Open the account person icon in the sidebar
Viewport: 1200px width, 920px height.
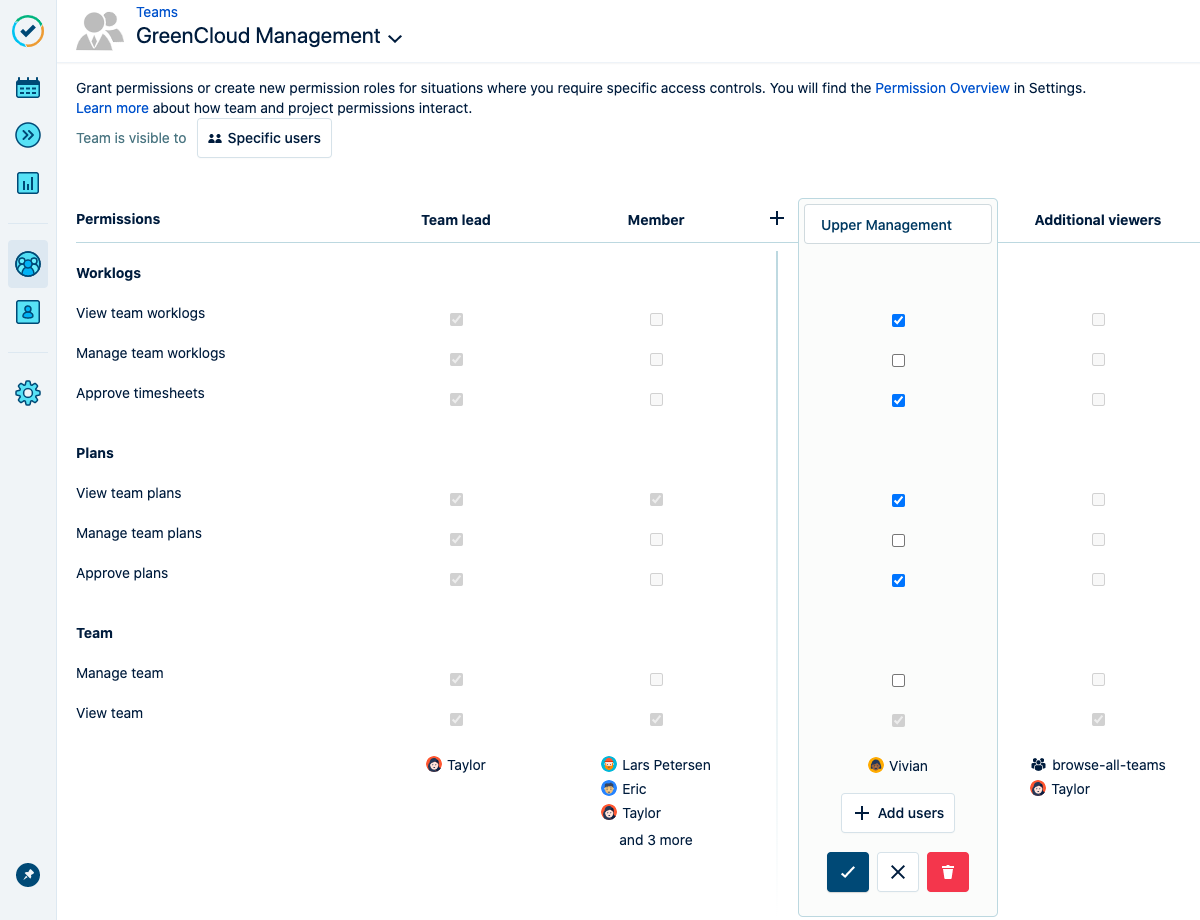[x=28, y=312]
